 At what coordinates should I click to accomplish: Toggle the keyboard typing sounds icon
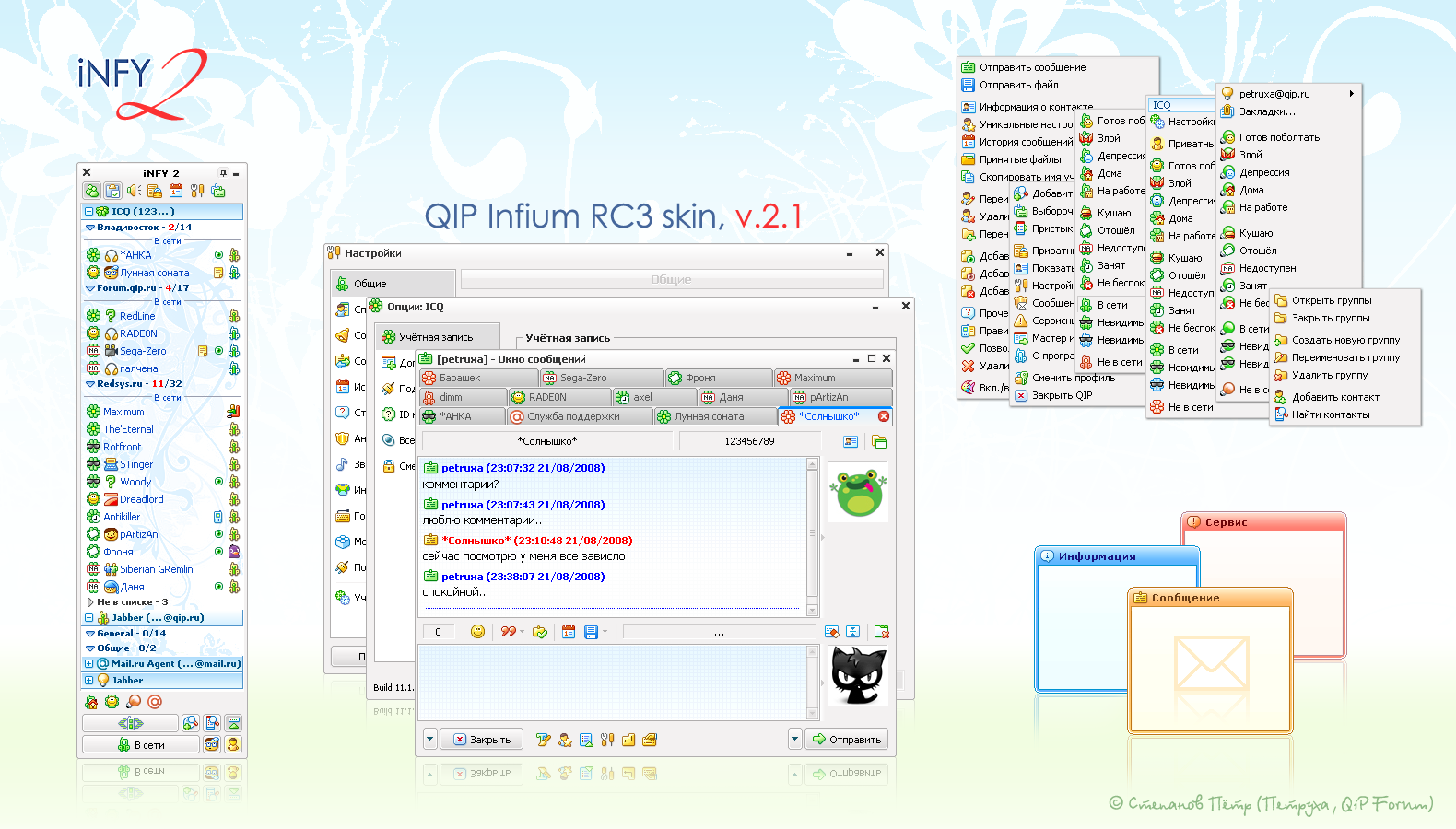(650, 740)
